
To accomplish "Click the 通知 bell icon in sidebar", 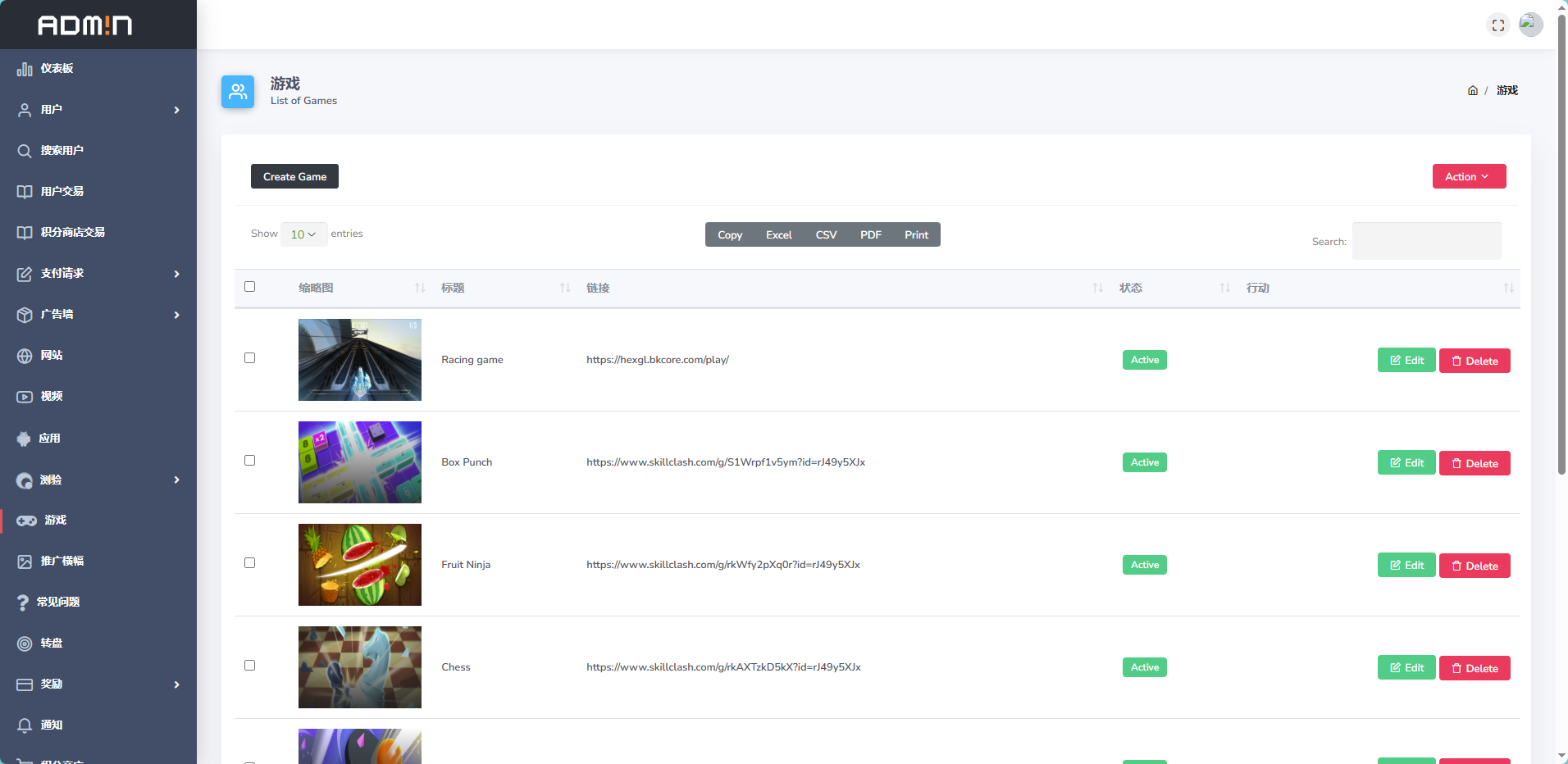I will click(x=25, y=725).
